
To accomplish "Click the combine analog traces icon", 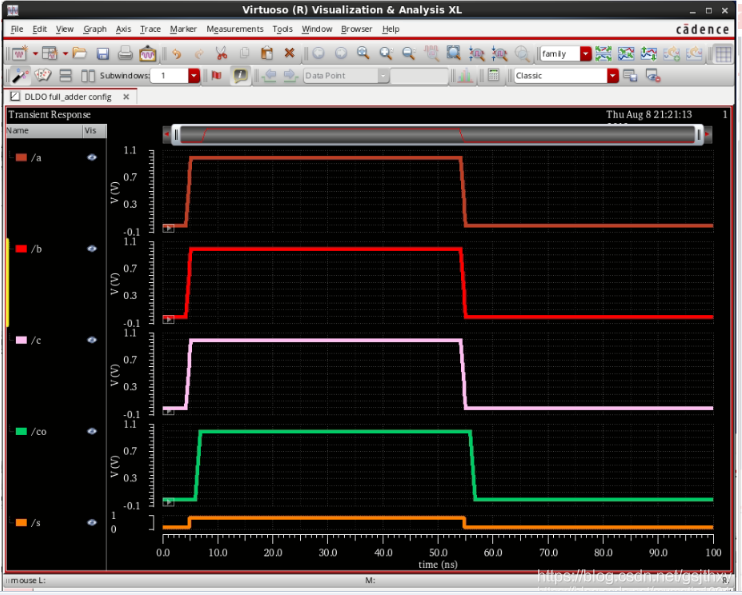I will click(626, 53).
